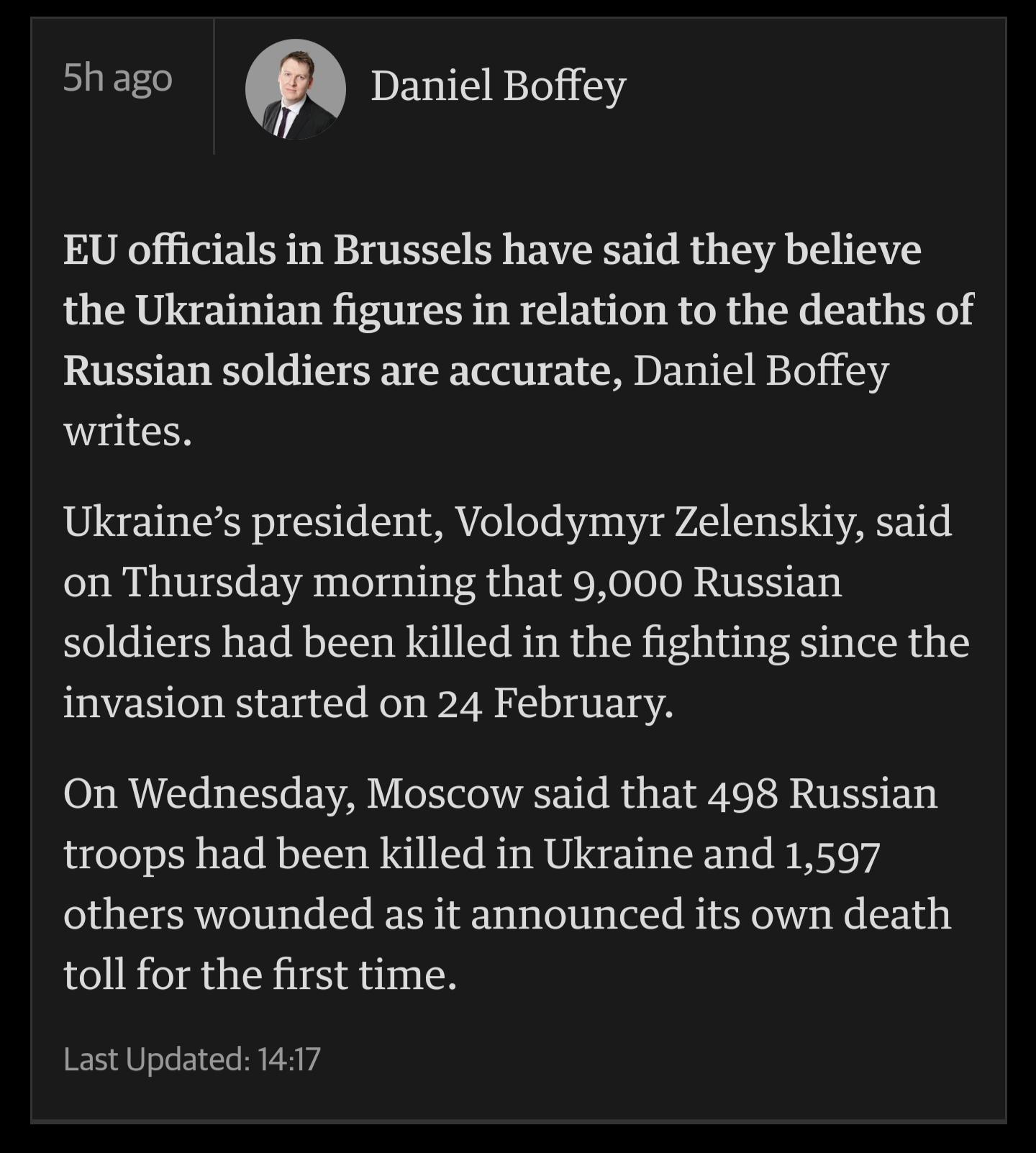Click 'Ukraine's president' at paragraph start
This screenshot has height=1153, width=1036.
pyautogui.click(x=252, y=521)
